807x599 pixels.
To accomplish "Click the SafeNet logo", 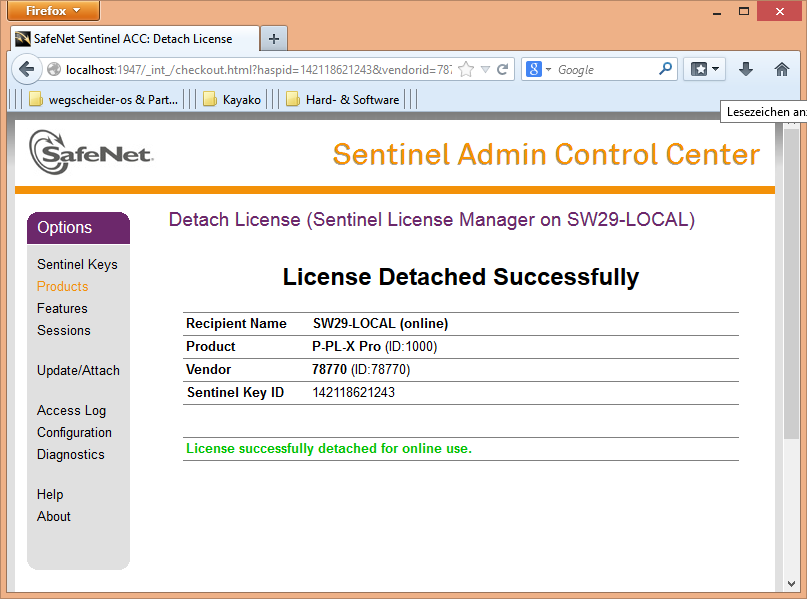I will coord(91,152).
